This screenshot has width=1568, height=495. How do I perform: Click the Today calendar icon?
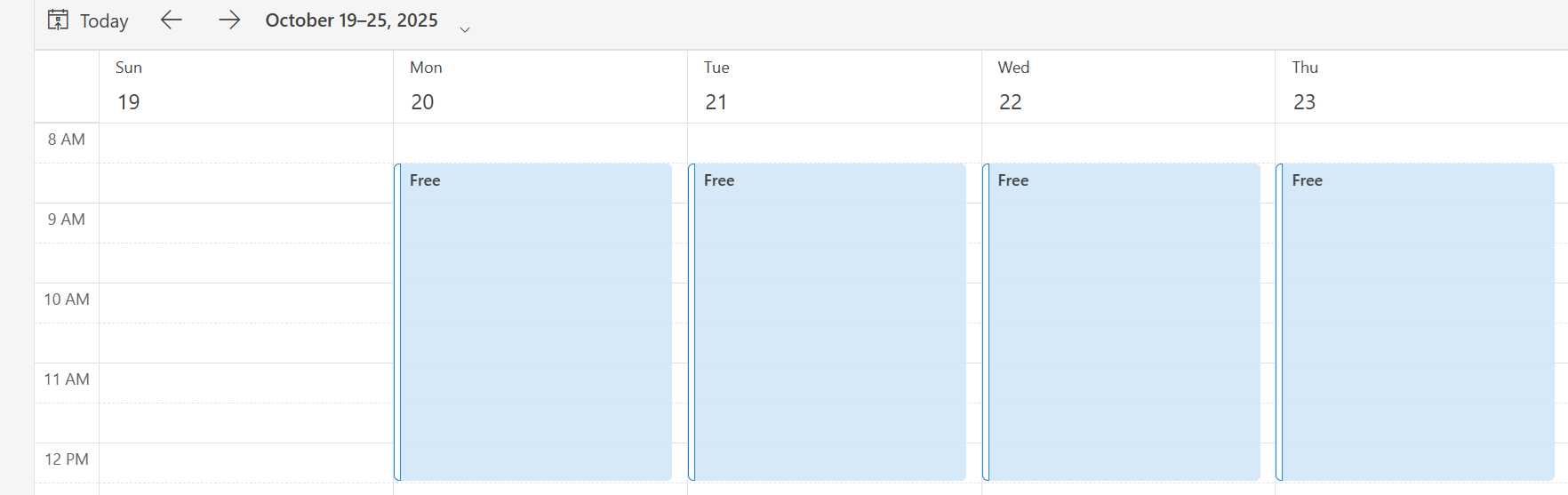[x=58, y=20]
